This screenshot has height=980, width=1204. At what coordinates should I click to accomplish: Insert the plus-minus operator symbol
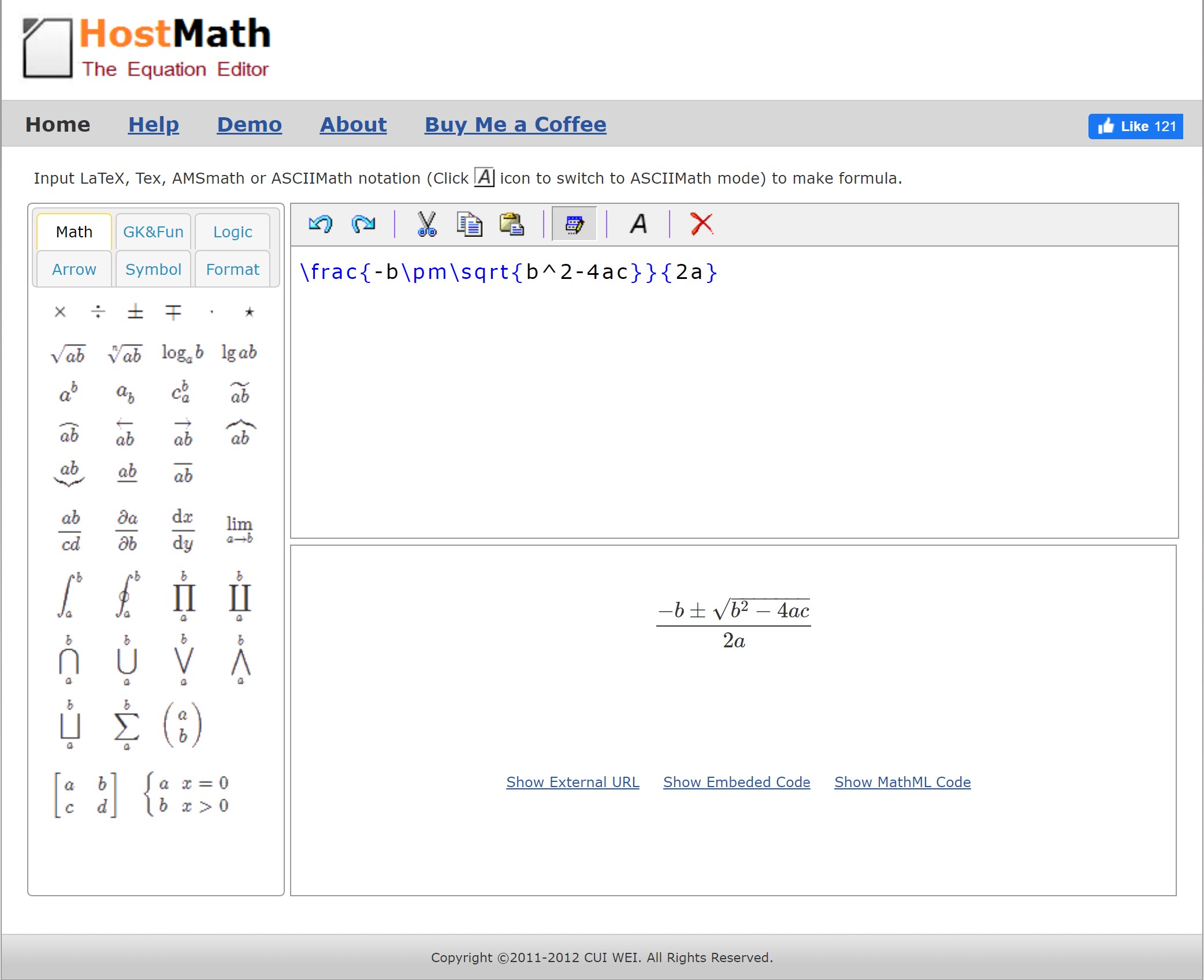135,312
